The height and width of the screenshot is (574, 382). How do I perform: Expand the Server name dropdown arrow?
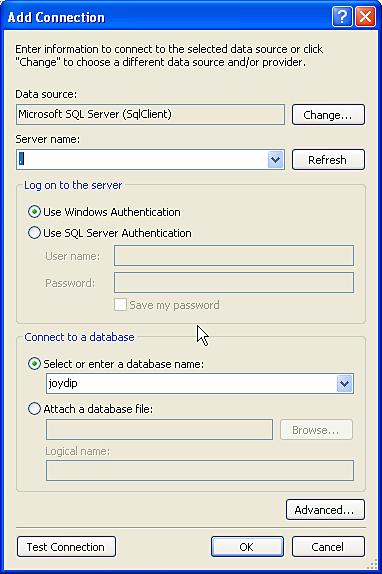275,160
